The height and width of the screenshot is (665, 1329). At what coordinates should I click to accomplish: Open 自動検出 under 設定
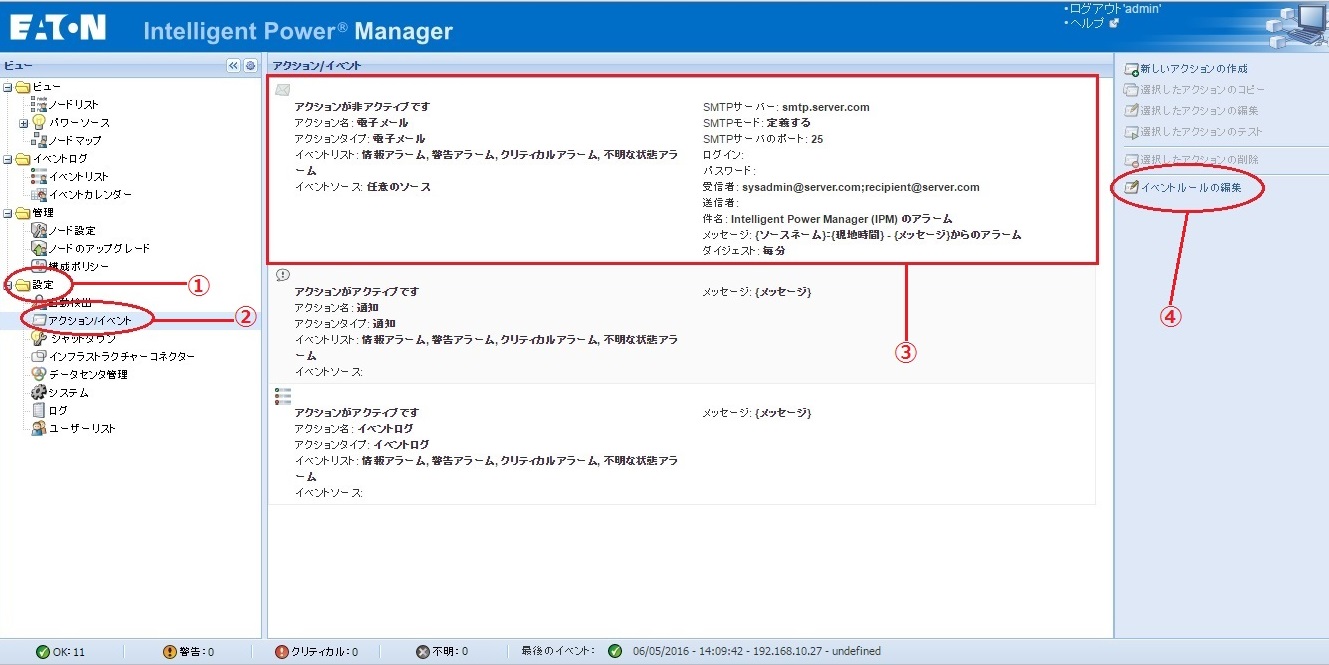click(70, 302)
